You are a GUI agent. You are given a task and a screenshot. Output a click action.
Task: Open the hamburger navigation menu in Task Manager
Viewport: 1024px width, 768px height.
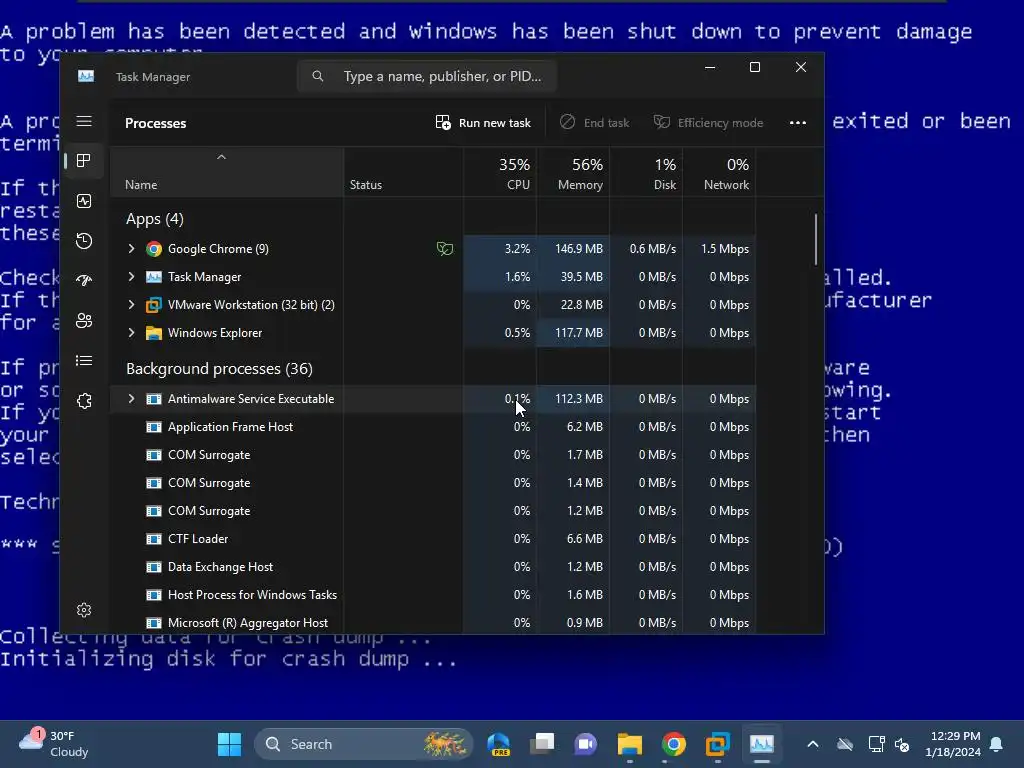pos(84,121)
